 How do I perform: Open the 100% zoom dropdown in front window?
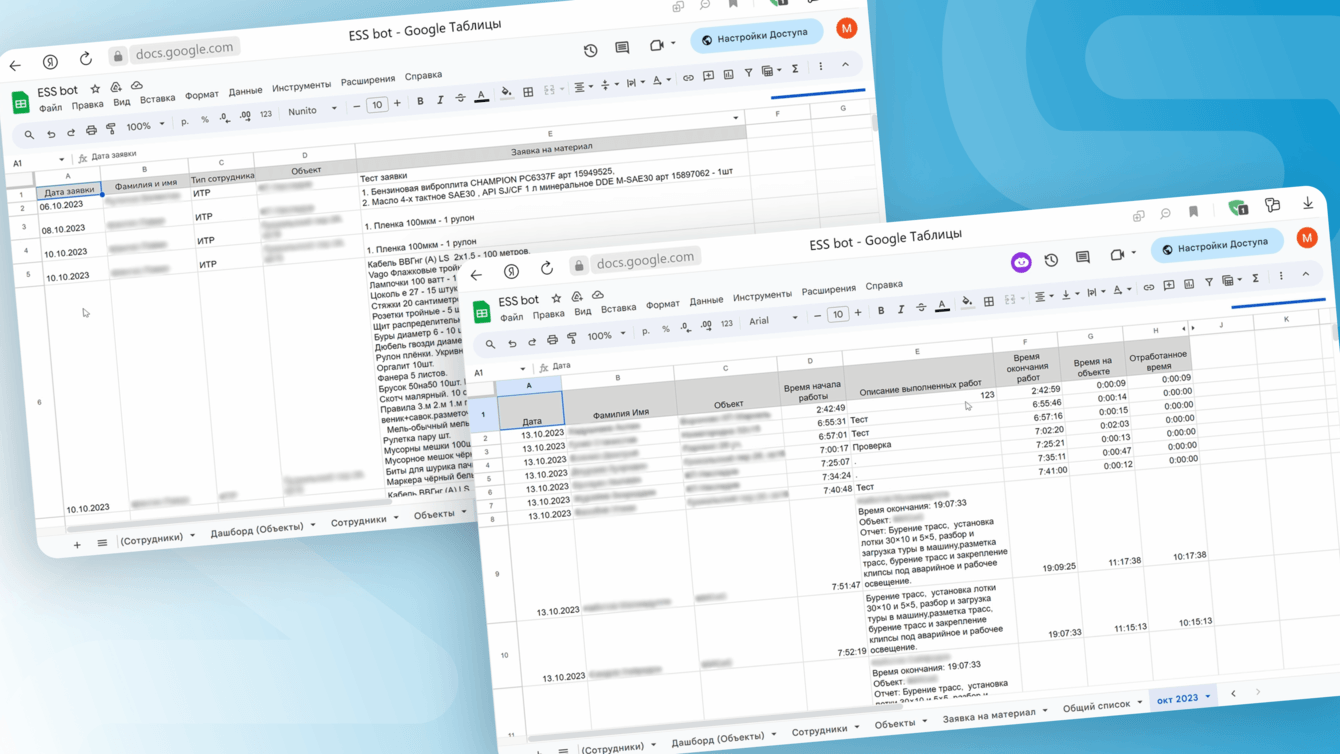pos(606,335)
